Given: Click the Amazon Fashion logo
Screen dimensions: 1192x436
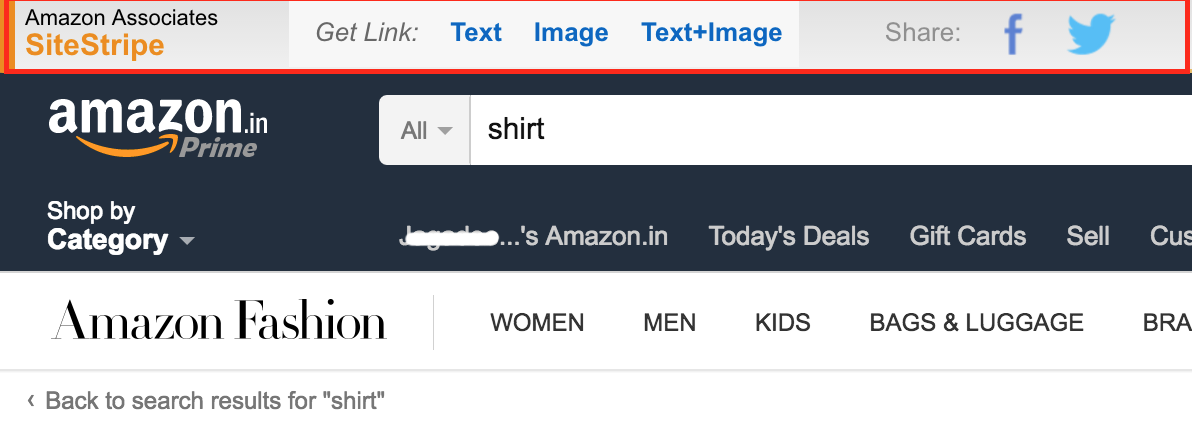Looking at the screenshot, I should [x=219, y=322].
